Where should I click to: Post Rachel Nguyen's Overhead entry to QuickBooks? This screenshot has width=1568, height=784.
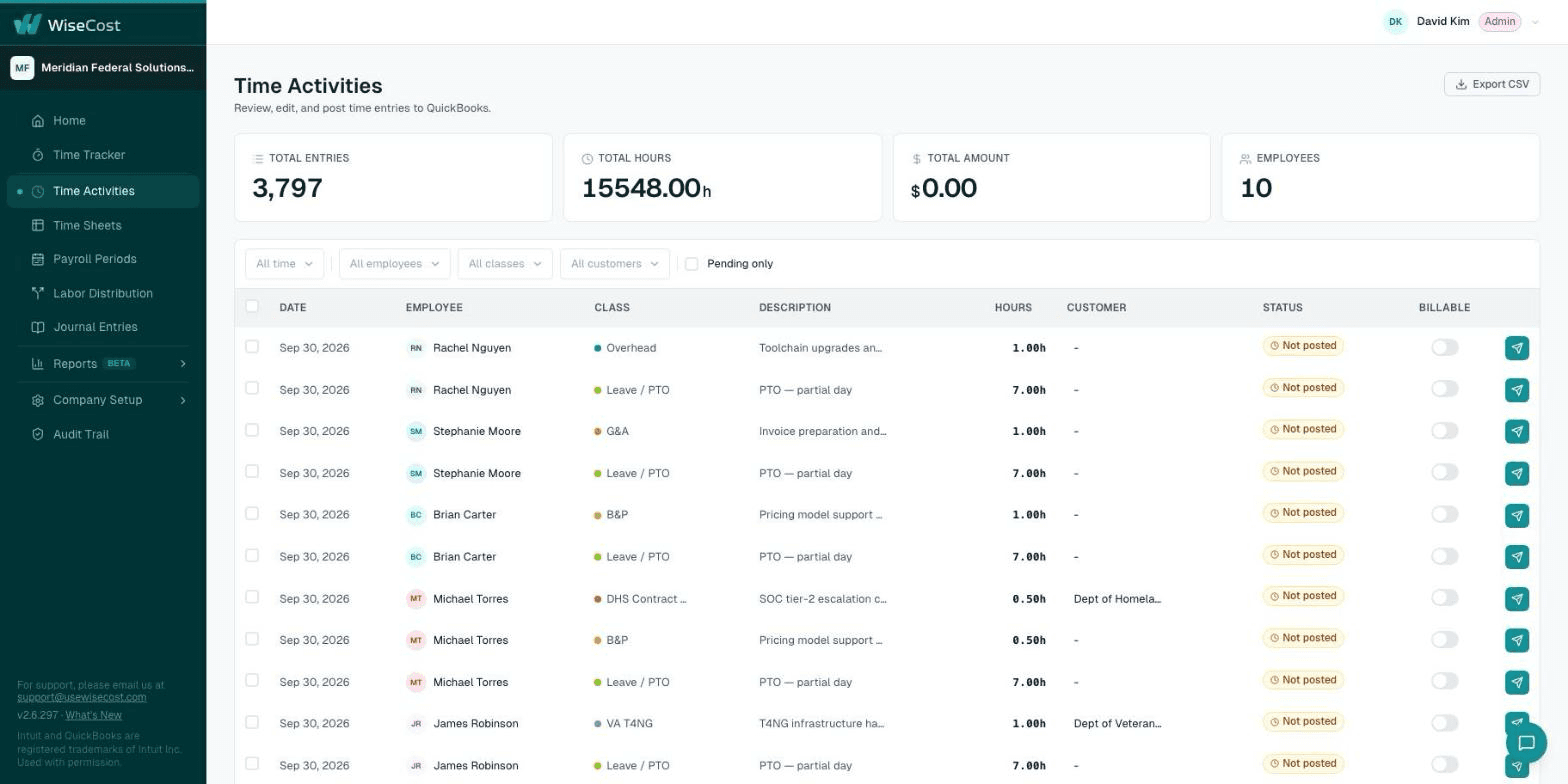1517,348
